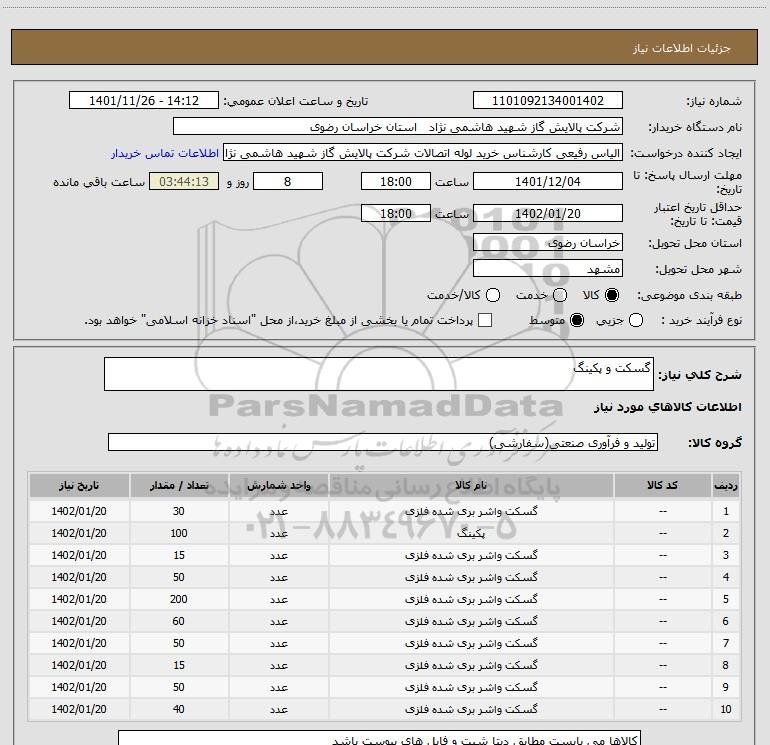Click quantity 200 in row 5

[x=179, y=599]
